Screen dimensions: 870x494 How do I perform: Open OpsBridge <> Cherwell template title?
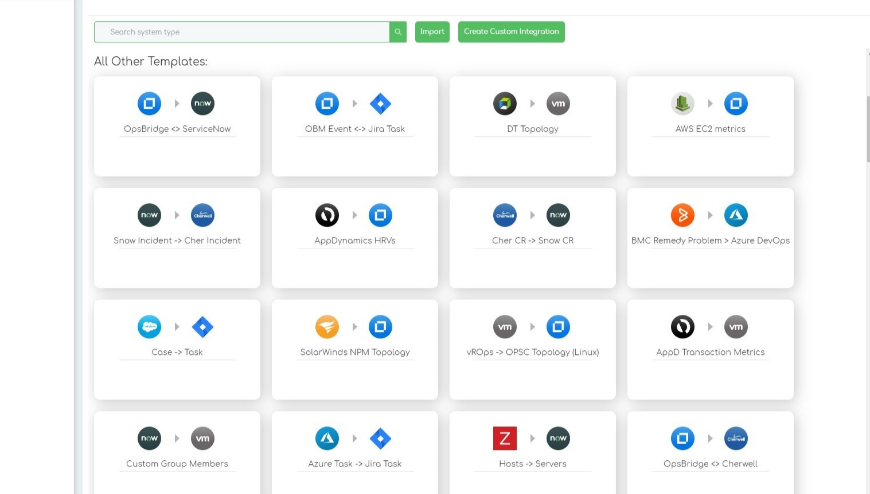pyautogui.click(x=710, y=463)
